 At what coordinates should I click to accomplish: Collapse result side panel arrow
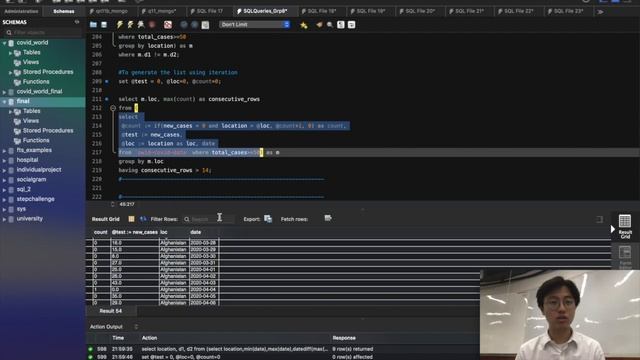coord(613,229)
